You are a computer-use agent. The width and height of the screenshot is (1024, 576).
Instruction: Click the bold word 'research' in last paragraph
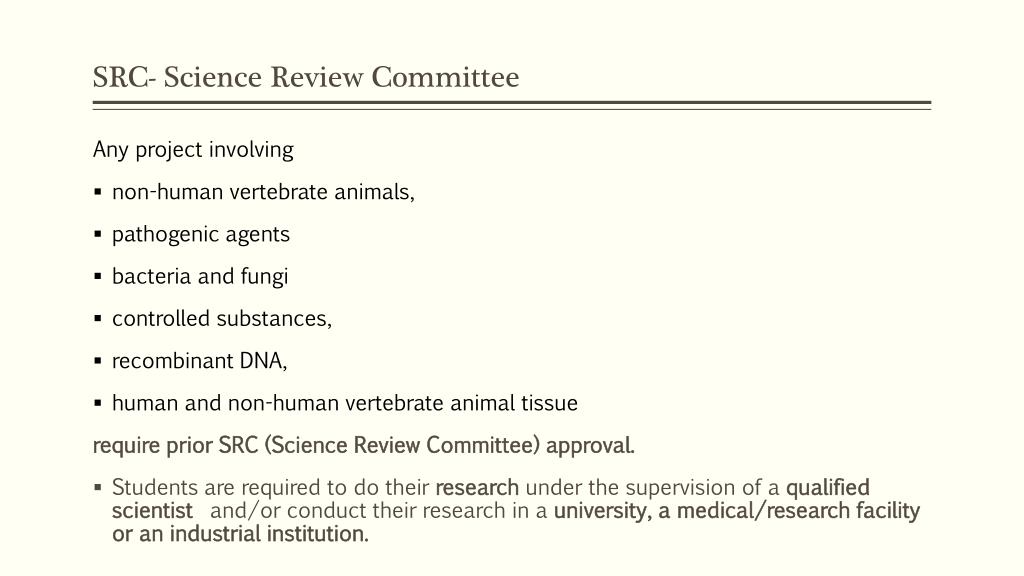(x=477, y=488)
